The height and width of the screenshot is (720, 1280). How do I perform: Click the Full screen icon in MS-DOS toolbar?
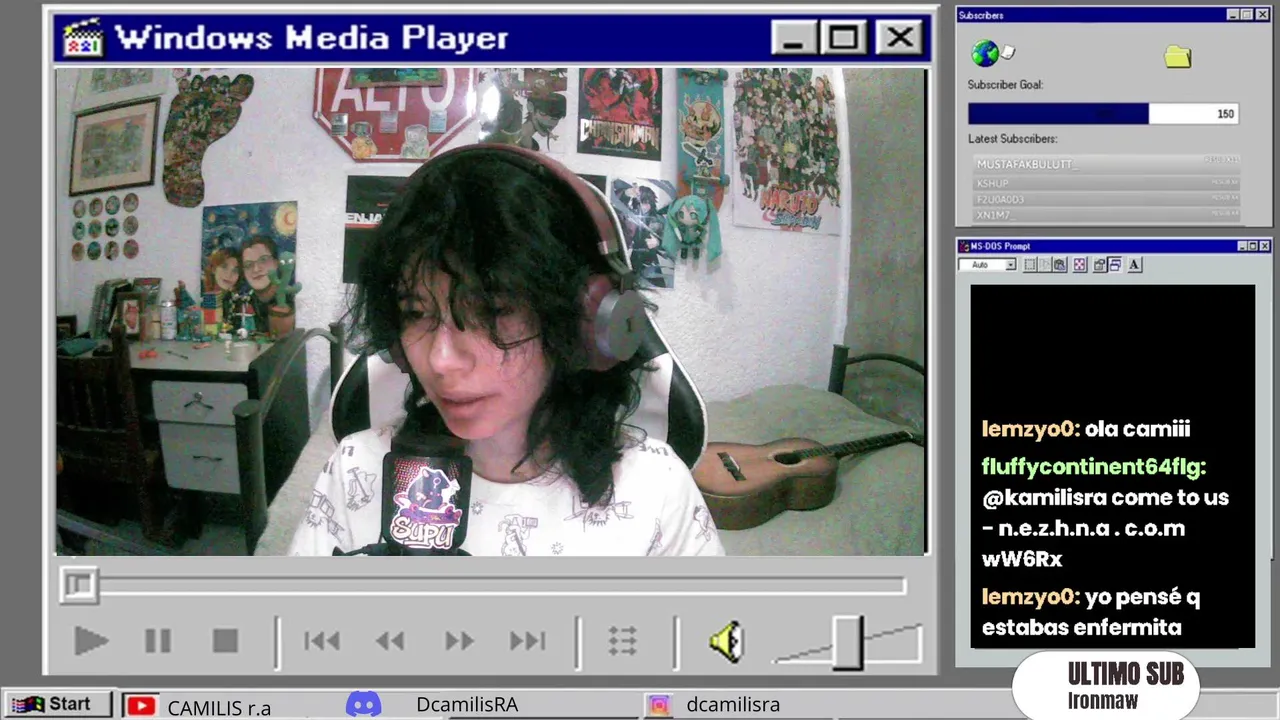tap(1080, 265)
